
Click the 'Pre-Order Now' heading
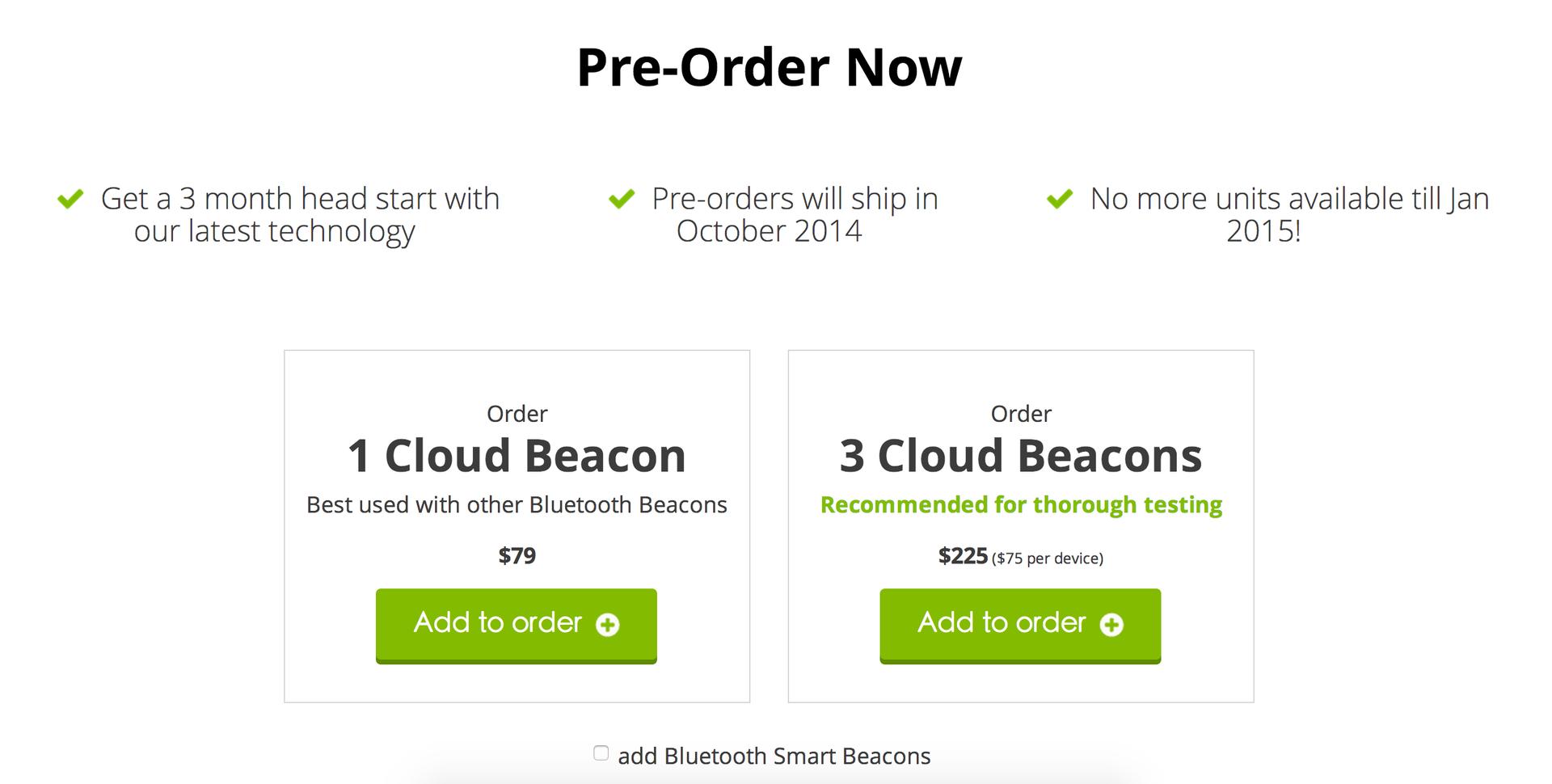pos(769,67)
